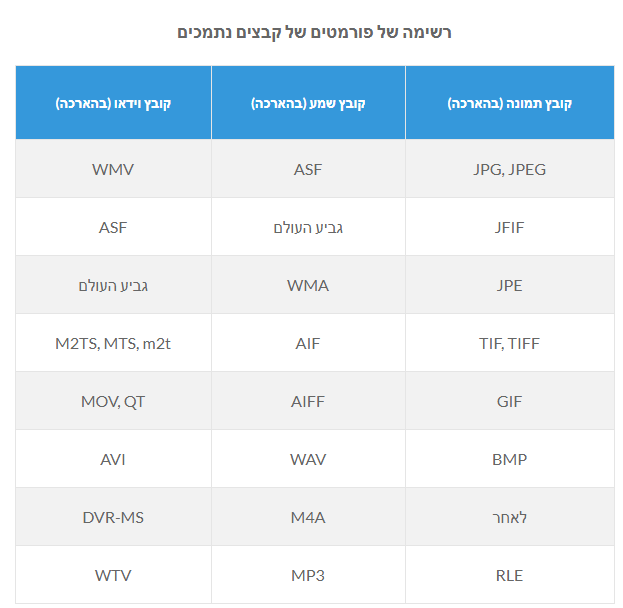Select the M4A audio format cell
Image resolution: width=623 pixels, height=608 pixels.
(308, 517)
